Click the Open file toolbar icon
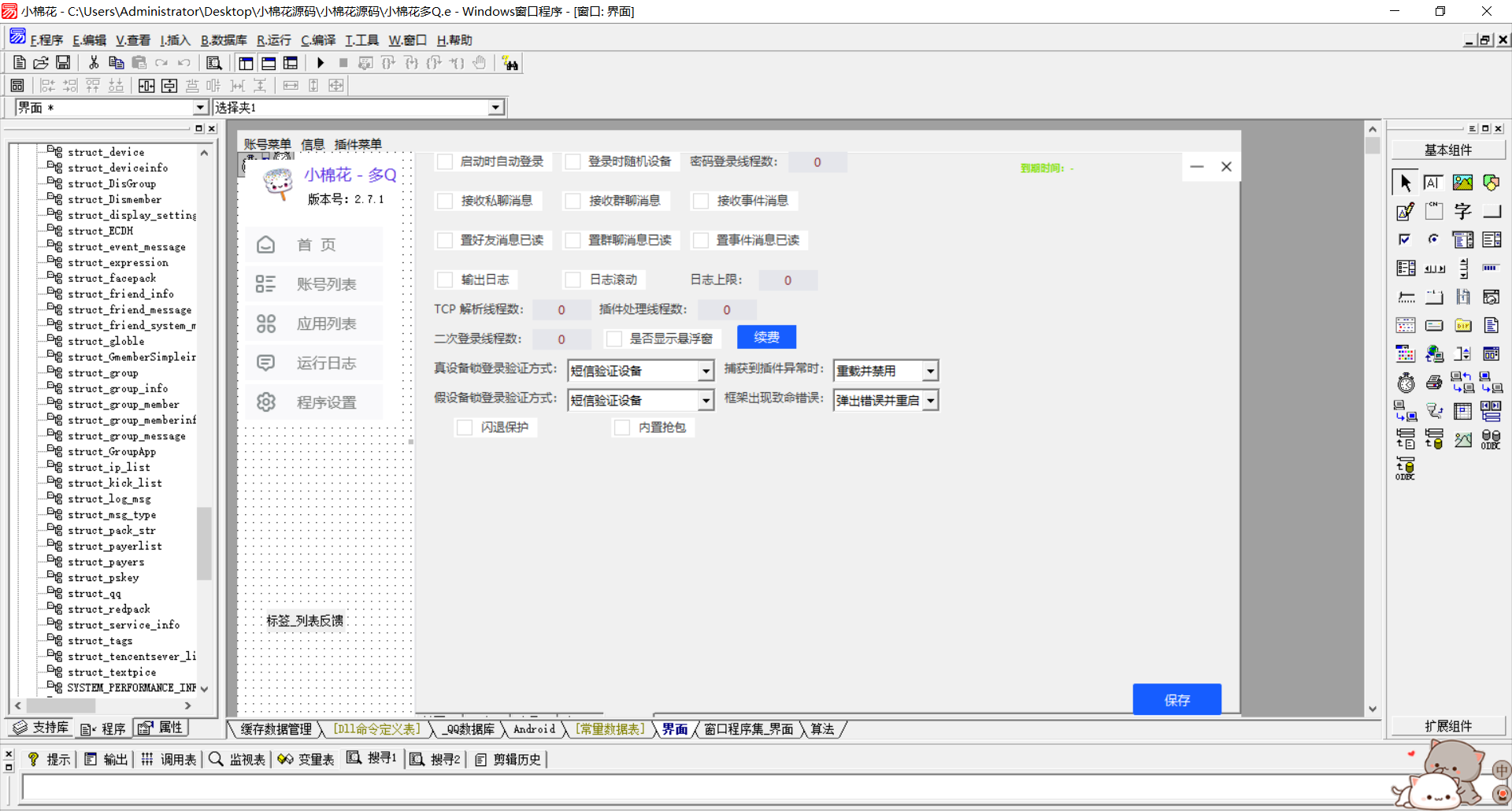Viewport: 1512px width, 811px height. coord(41,63)
